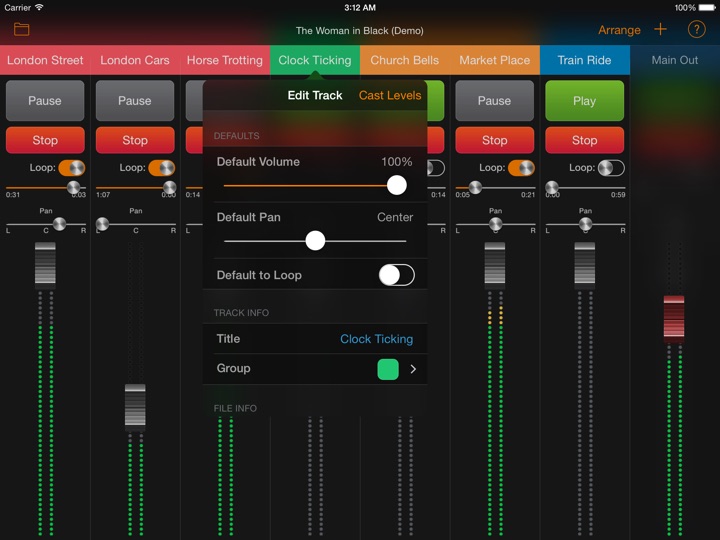The height and width of the screenshot is (540, 720).
Task: Disable Loop on London Cars track
Action: (162, 168)
